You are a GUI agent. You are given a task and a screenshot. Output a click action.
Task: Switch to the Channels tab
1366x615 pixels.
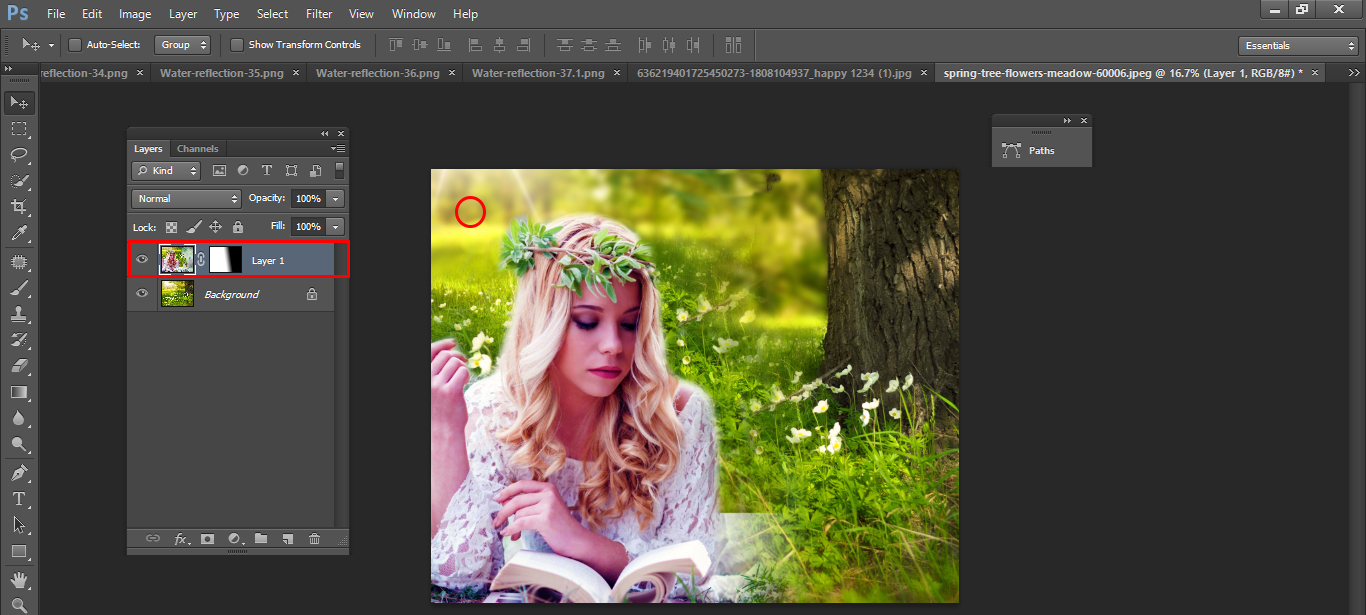click(x=197, y=148)
